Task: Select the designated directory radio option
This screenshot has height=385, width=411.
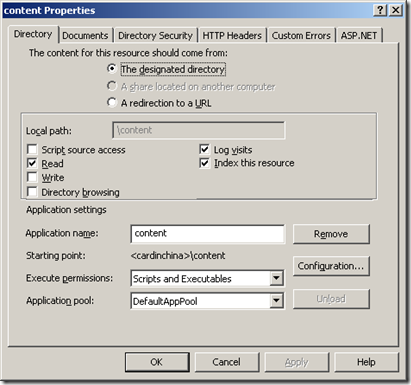Action: [x=112, y=69]
